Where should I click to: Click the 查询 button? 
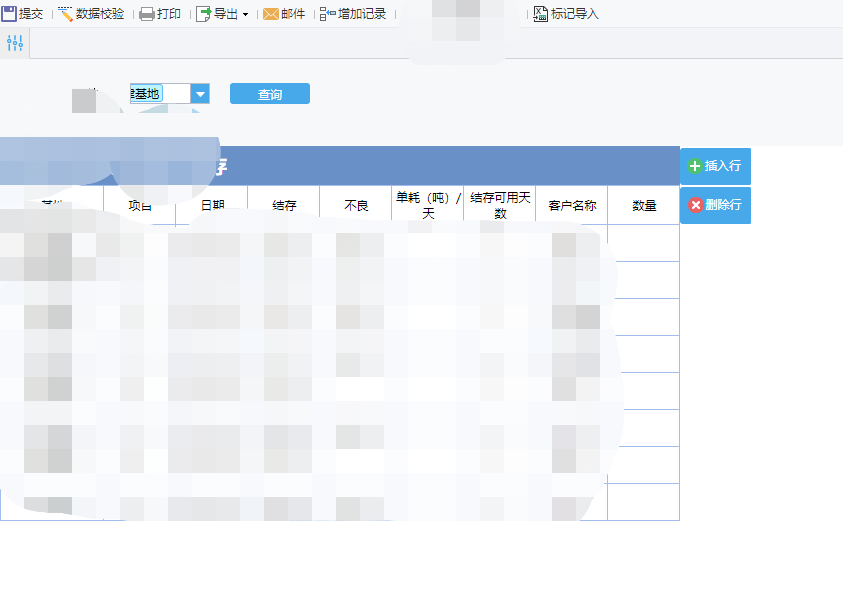[x=270, y=94]
